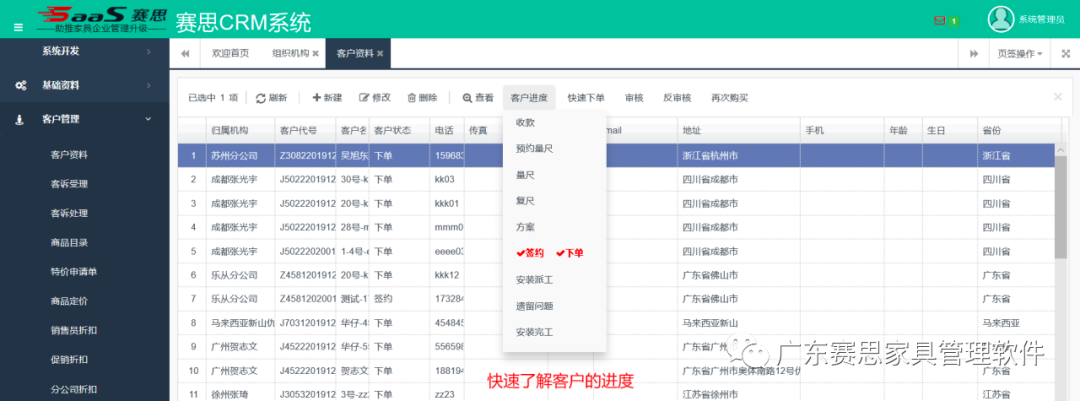This screenshot has width=1080, height=401.
Task: Sort by the 归属机构 column header
Action: tap(240, 130)
